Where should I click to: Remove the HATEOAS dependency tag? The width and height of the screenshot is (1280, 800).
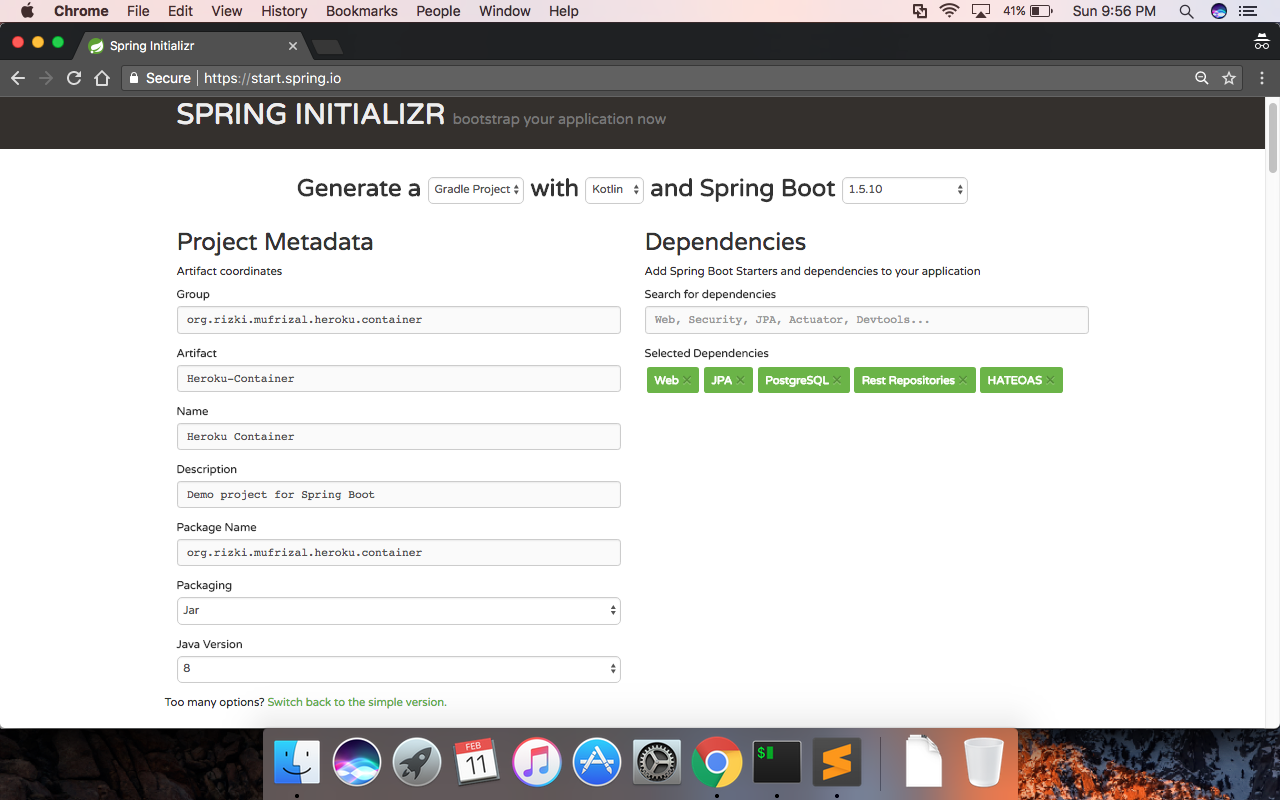point(1051,381)
